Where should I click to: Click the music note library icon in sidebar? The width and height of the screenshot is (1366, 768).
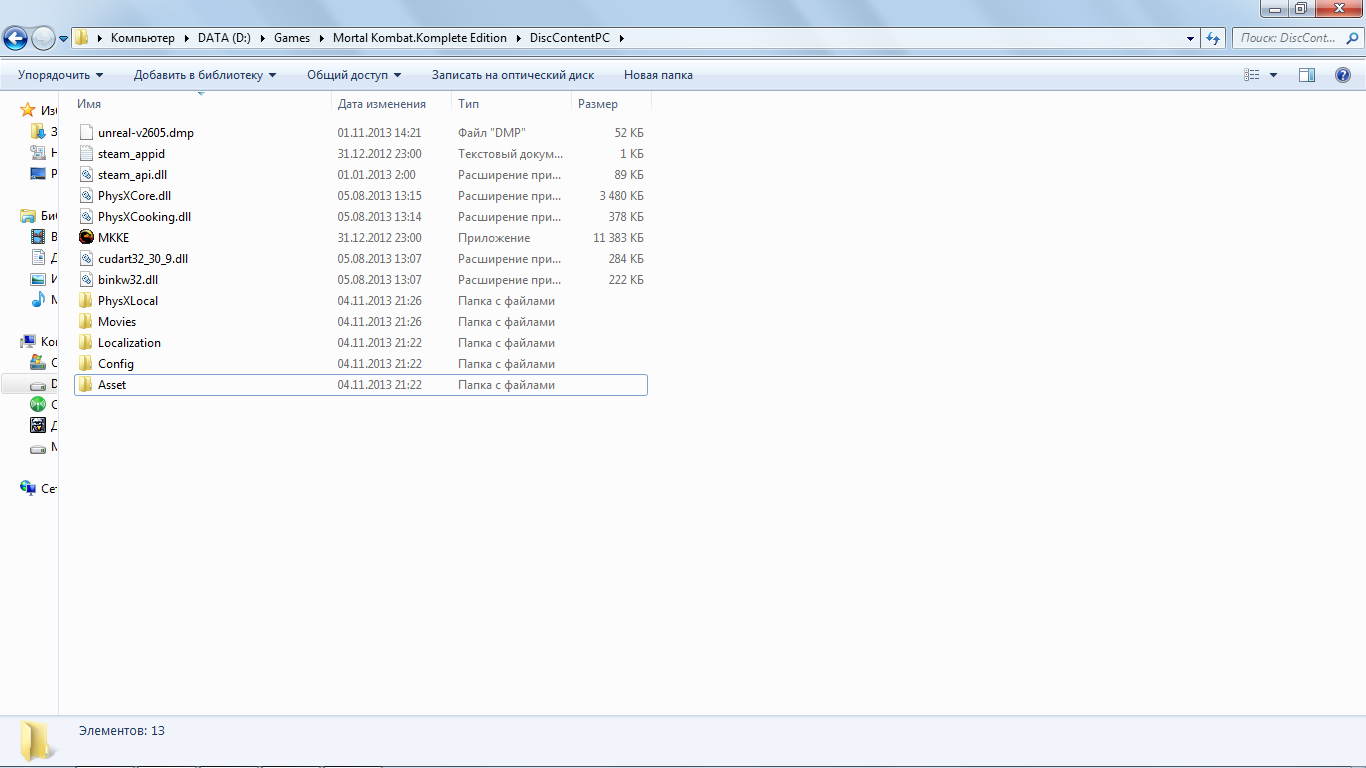tap(38, 300)
